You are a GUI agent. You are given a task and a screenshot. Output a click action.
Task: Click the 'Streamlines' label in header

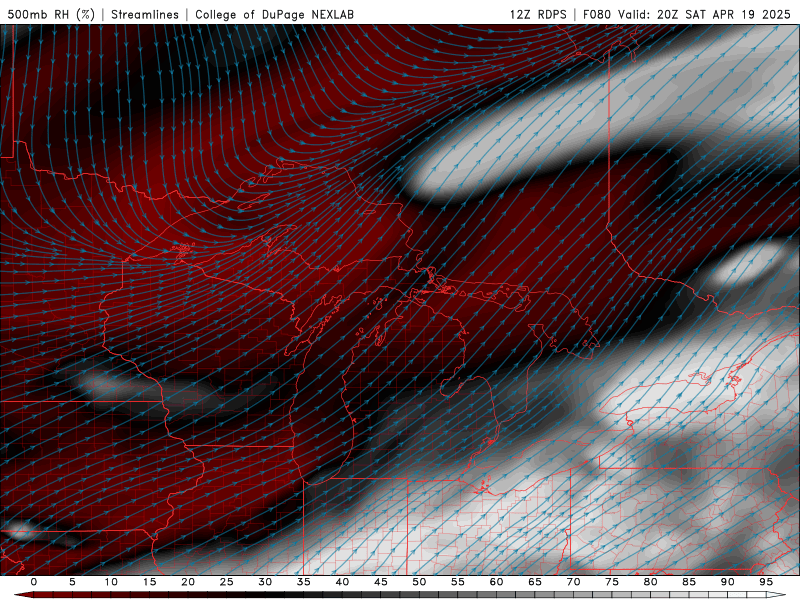(x=145, y=14)
